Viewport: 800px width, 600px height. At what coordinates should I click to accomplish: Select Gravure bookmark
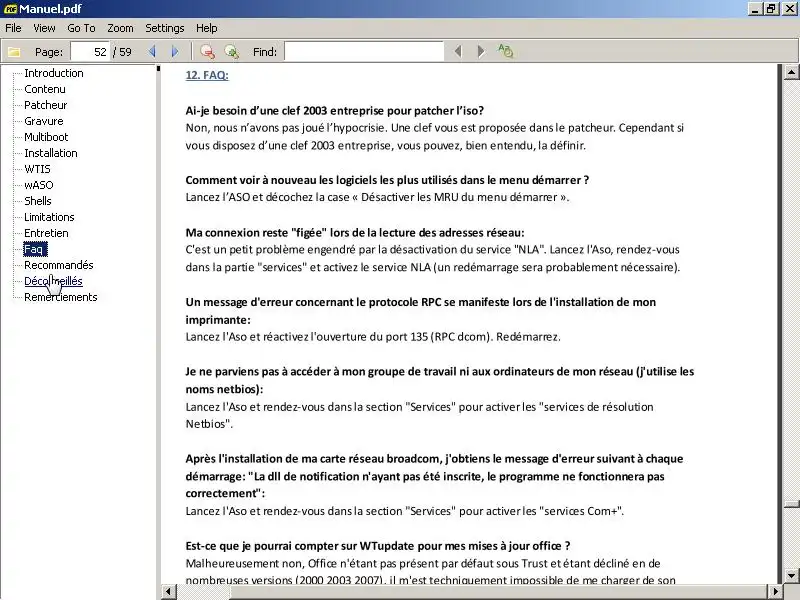coord(44,121)
